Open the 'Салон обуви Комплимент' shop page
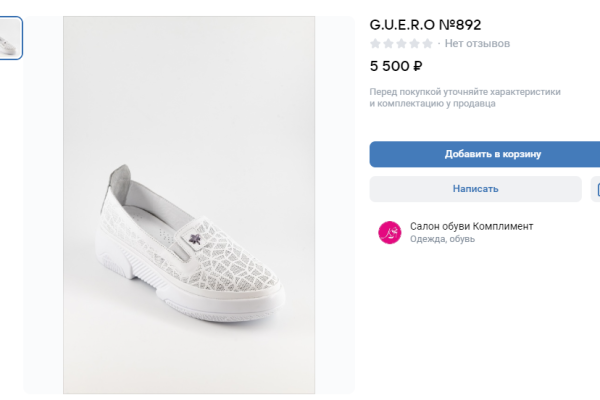Image resolution: width=600 pixels, height=400 pixels. [x=471, y=226]
